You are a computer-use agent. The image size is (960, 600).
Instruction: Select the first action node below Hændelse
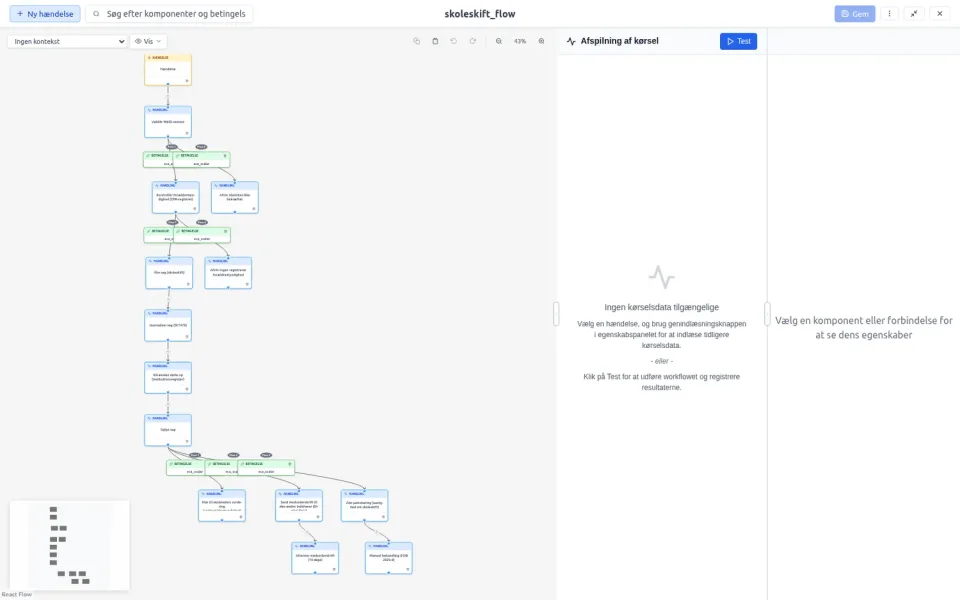click(x=168, y=122)
